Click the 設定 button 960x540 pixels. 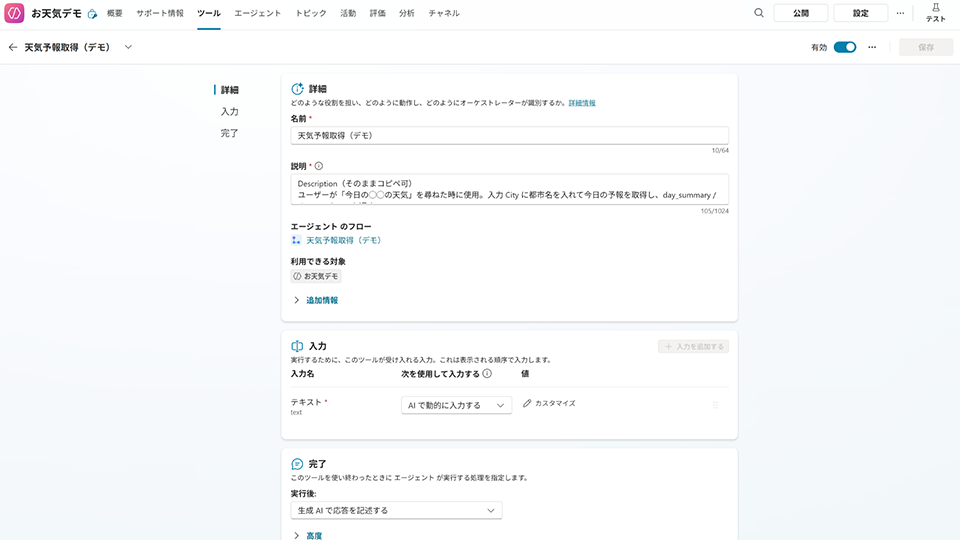(x=860, y=13)
